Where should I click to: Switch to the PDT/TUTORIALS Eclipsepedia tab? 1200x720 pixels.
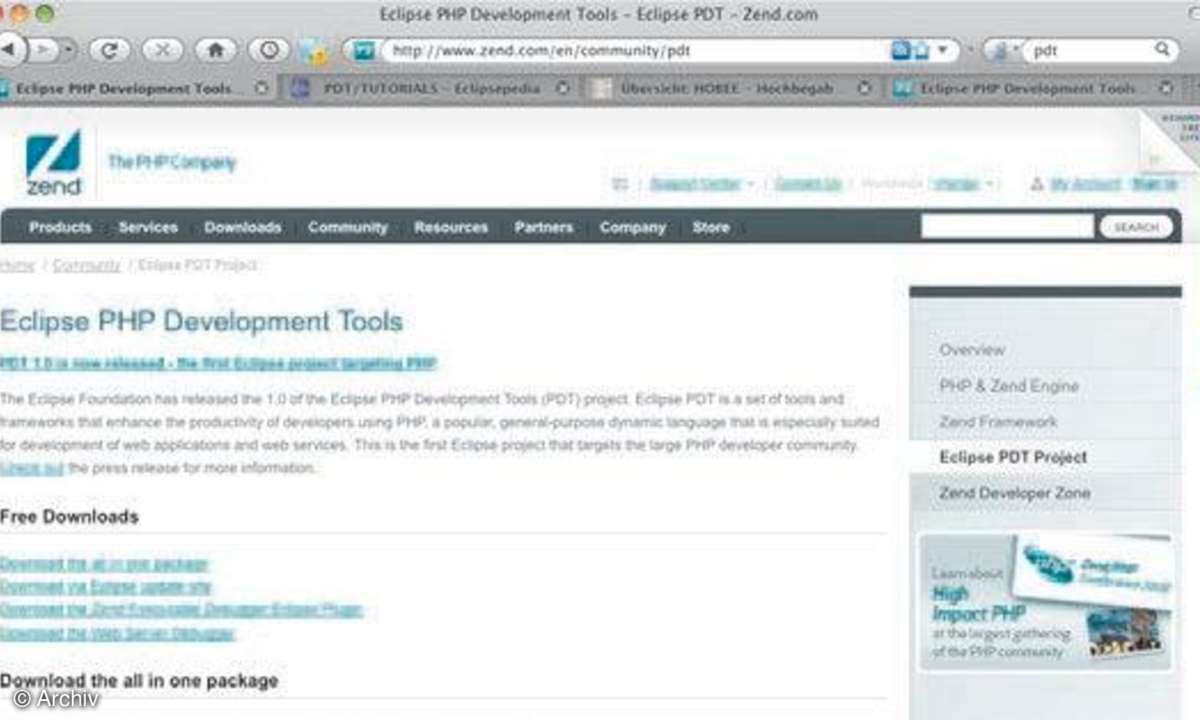coord(431,88)
